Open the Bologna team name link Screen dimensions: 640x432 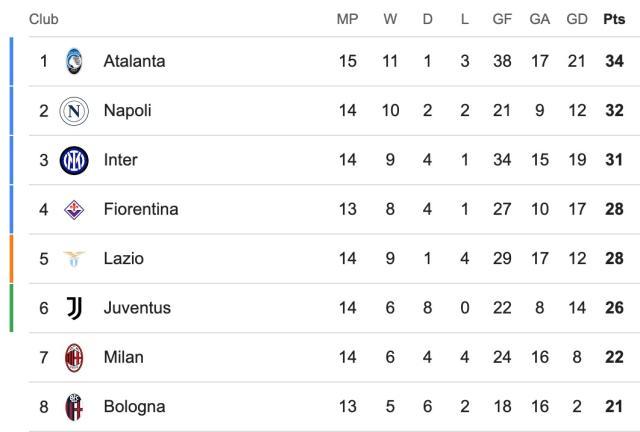[134, 407]
